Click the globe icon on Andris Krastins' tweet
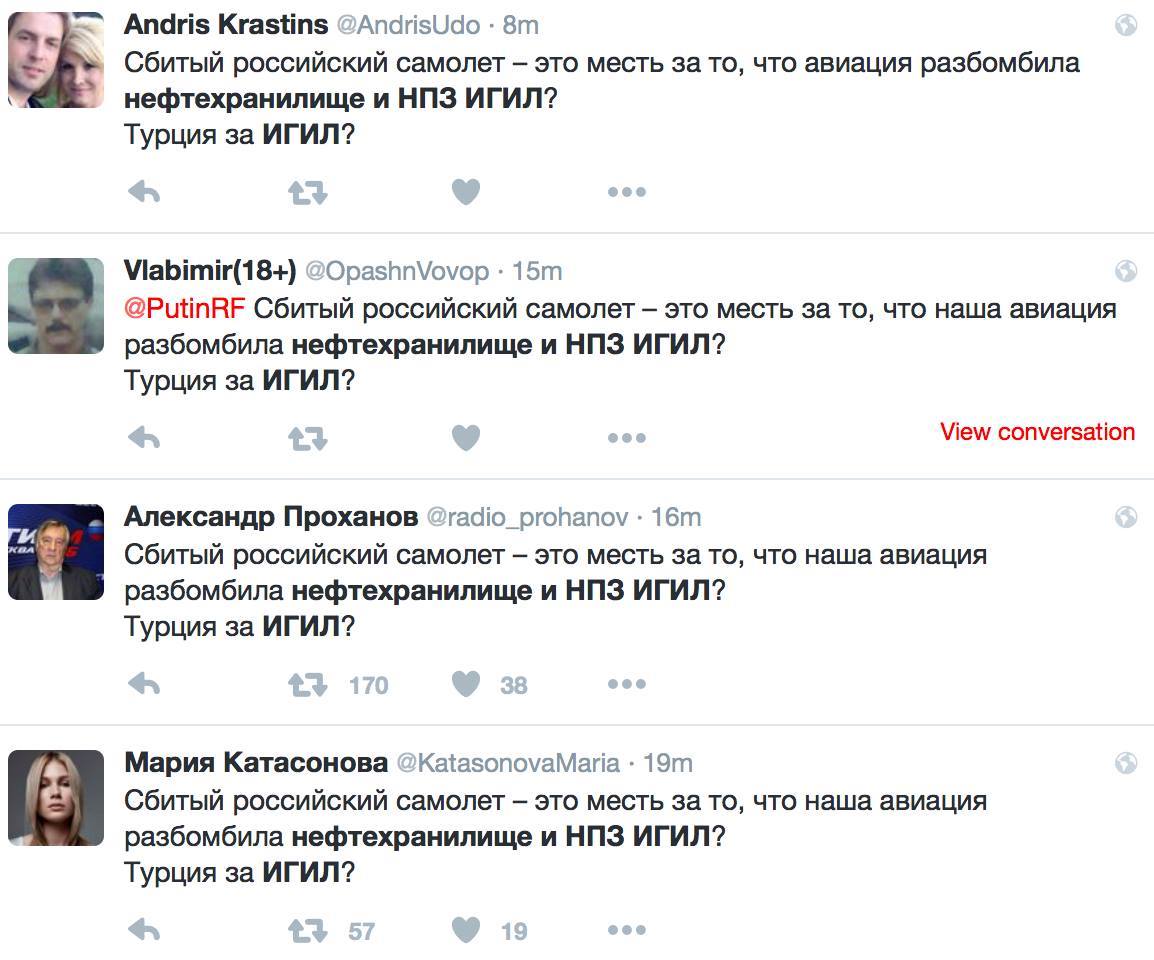 (x=1125, y=25)
